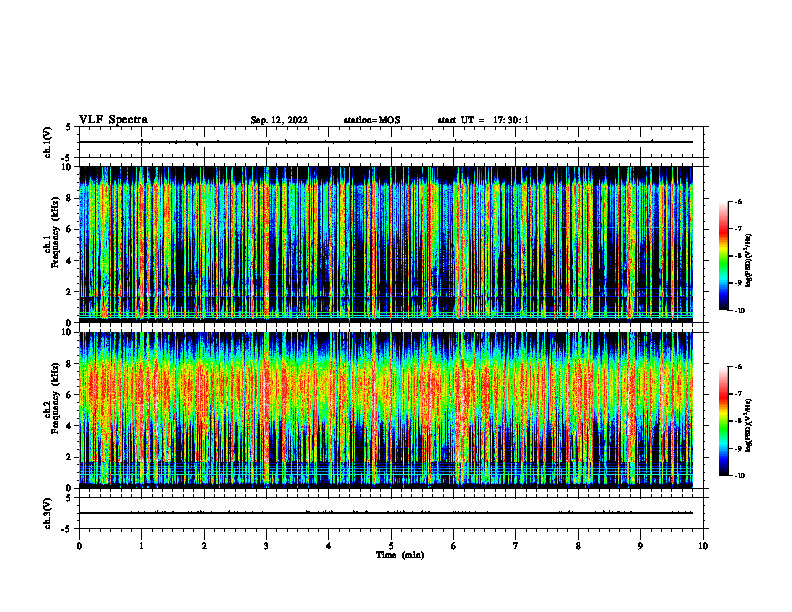
Task: Click the time-axis tick label '10'
Action: pos(703,546)
